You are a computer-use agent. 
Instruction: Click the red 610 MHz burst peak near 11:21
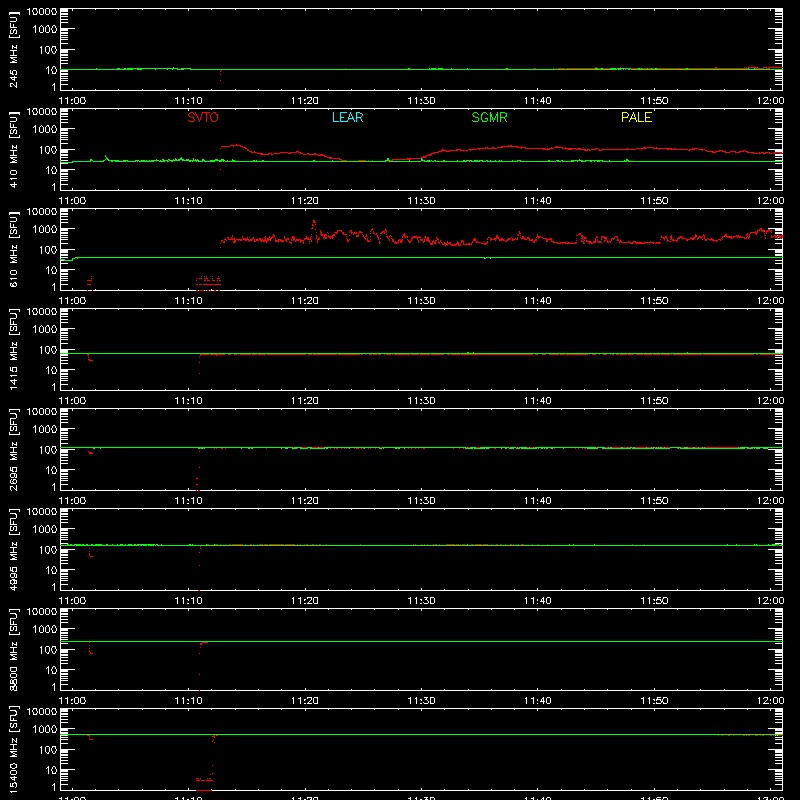click(314, 222)
